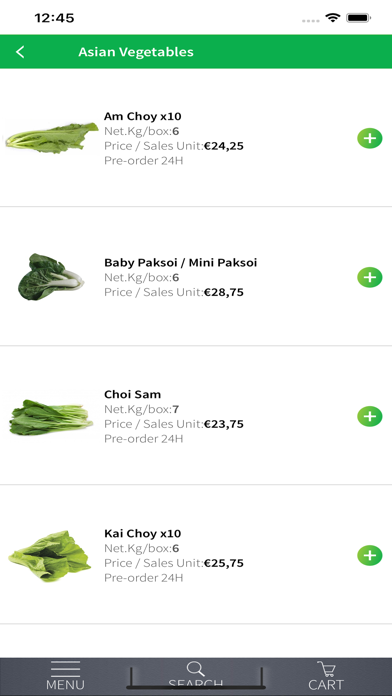
Task: Click the battery indicator in status bar
Action: tap(359, 18)
